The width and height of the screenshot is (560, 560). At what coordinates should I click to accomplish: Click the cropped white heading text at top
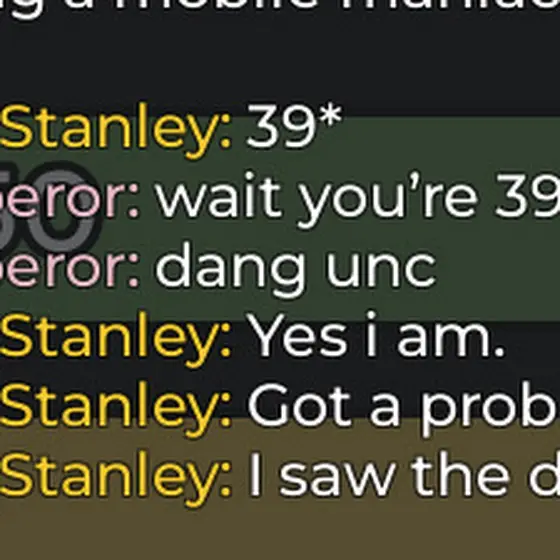(x=280, y=8)
